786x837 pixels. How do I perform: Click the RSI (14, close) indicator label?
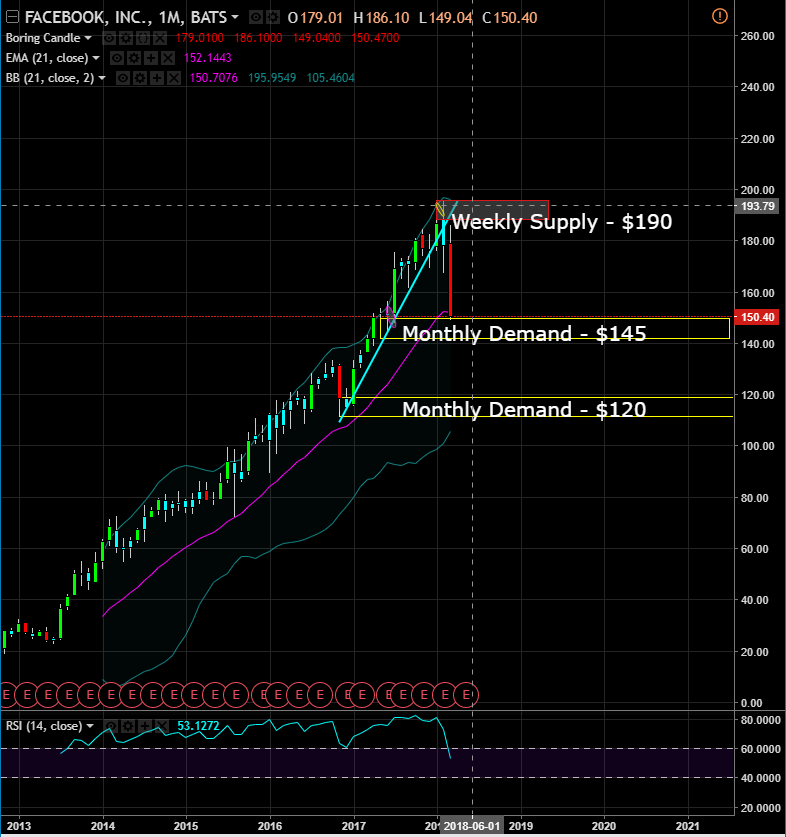click(44, 726)
